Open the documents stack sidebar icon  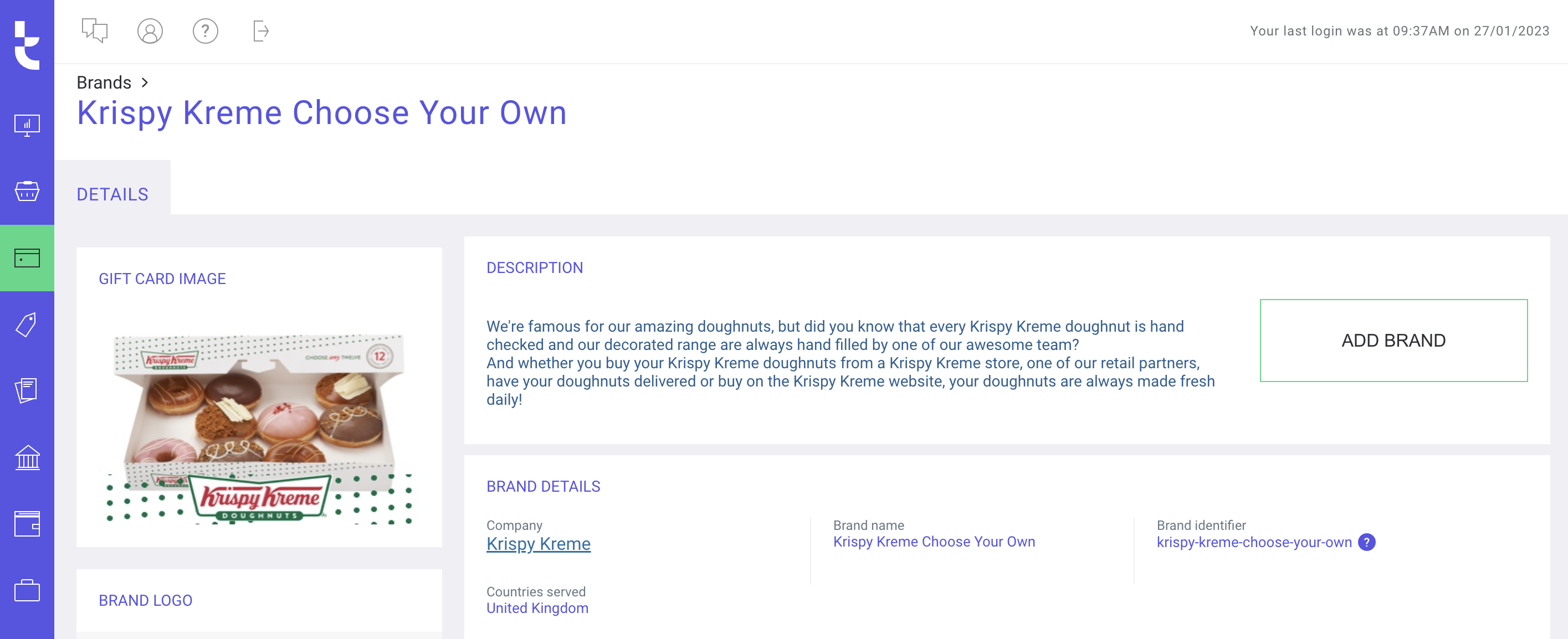coord(27,390)
